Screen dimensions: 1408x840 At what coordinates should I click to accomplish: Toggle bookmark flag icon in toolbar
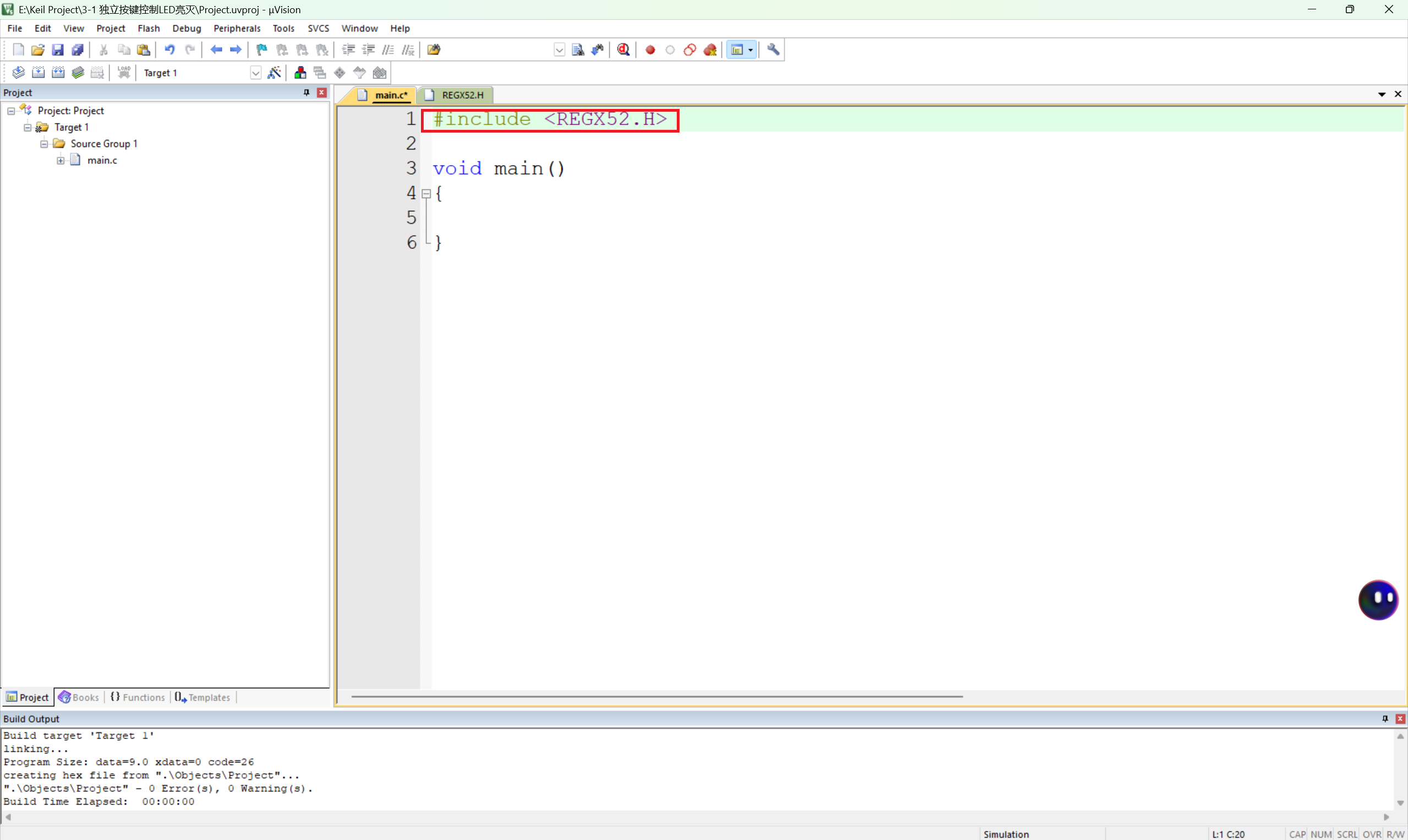[x=261, y=50]
